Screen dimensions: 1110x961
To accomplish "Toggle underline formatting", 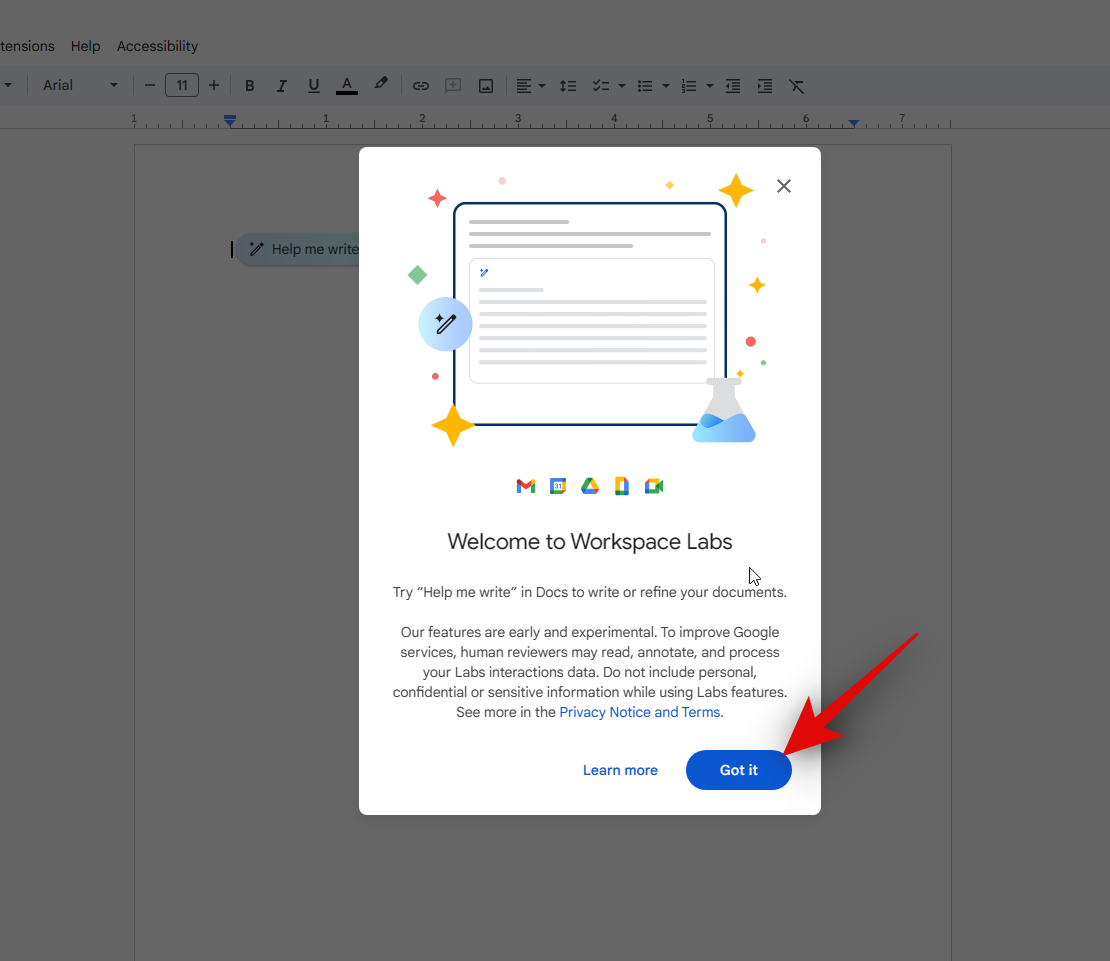I will click(314, 86).
